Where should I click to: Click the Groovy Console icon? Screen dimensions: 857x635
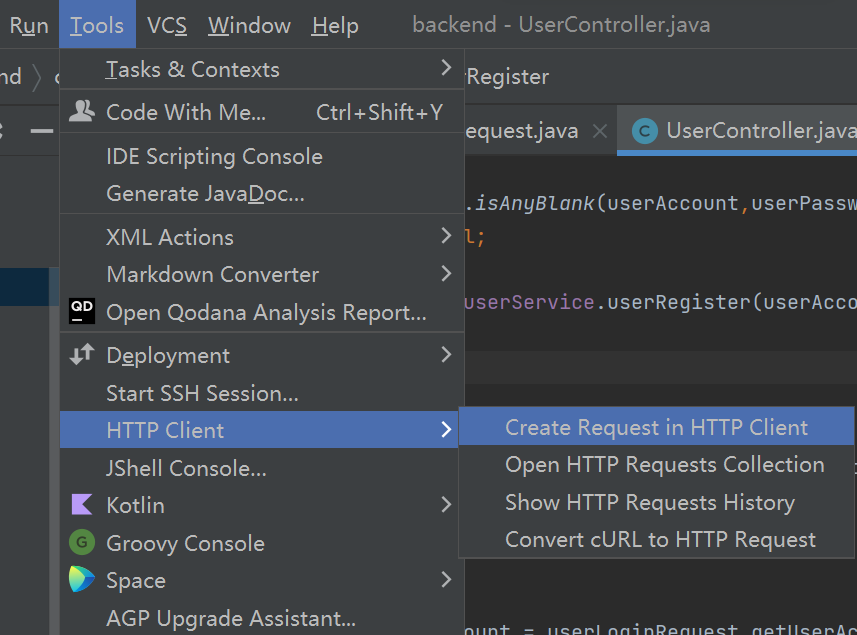click(82, 543)
